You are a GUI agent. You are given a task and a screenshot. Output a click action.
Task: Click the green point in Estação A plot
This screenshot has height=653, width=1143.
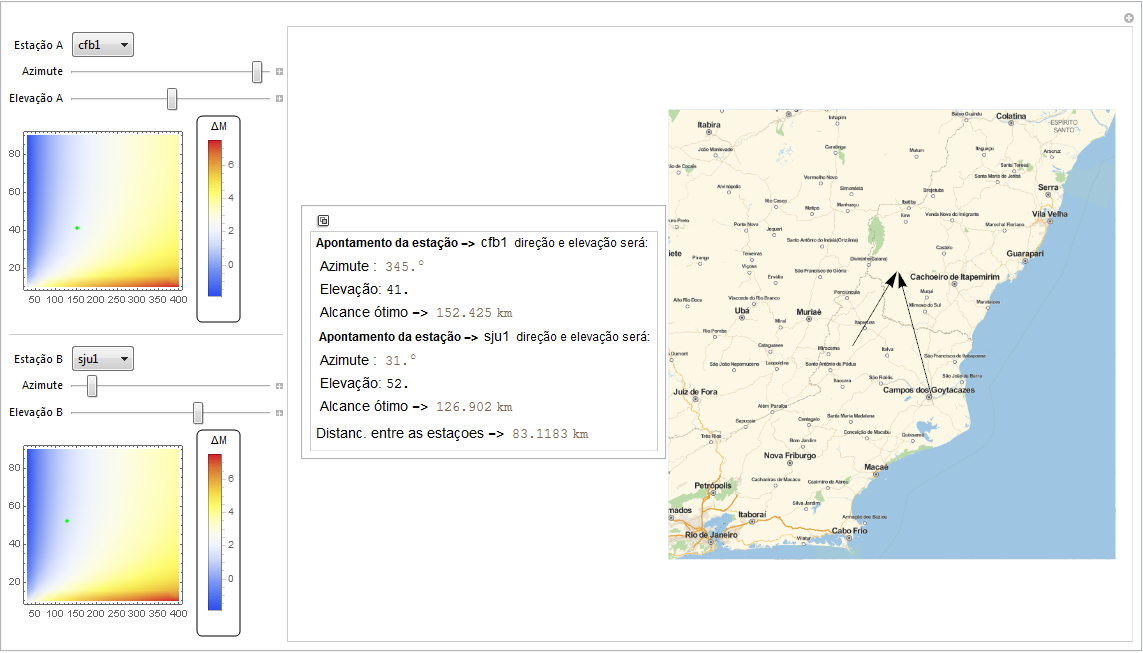(77, 228)
